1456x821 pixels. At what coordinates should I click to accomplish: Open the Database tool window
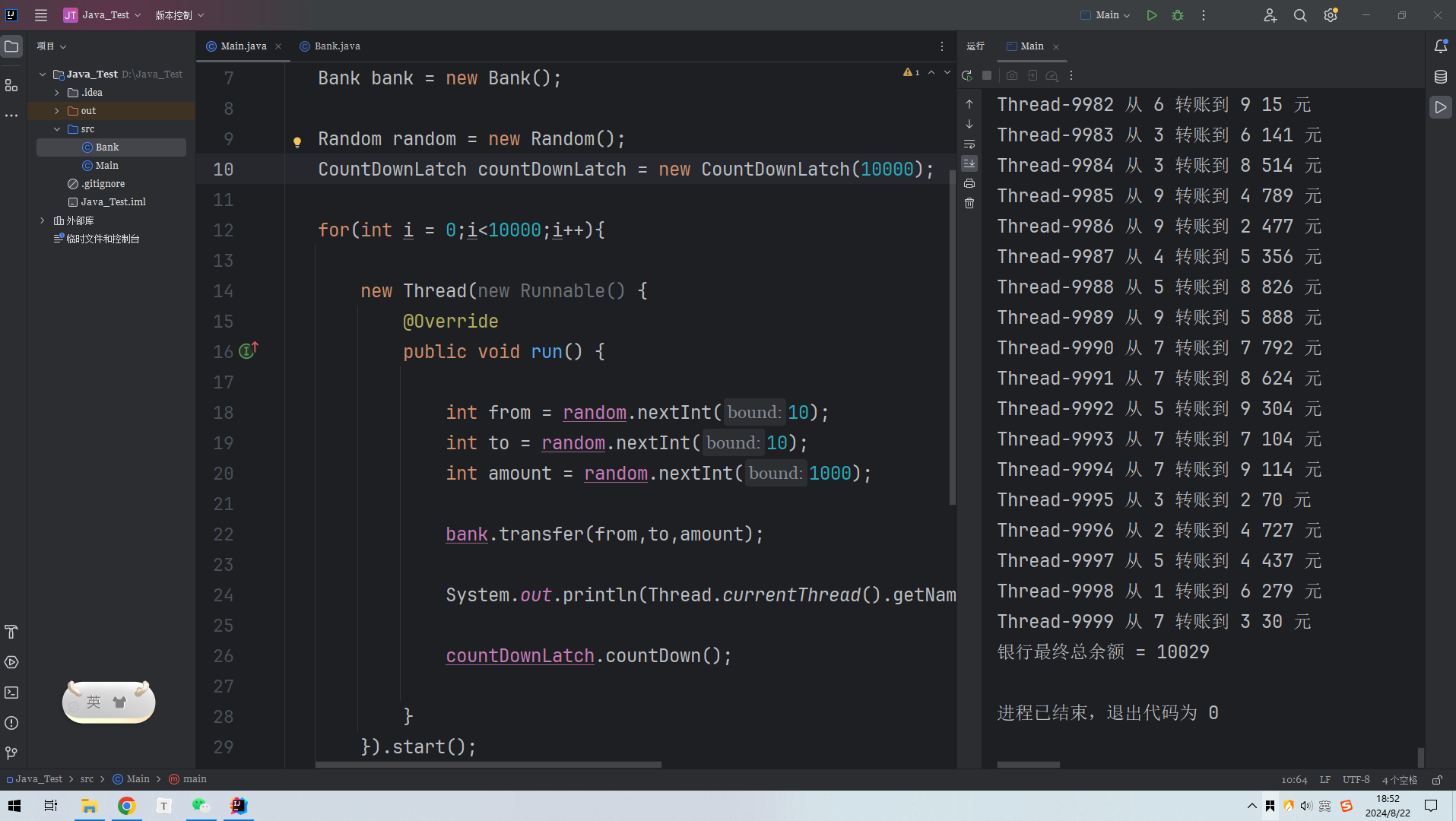(x=1441, y=77)
